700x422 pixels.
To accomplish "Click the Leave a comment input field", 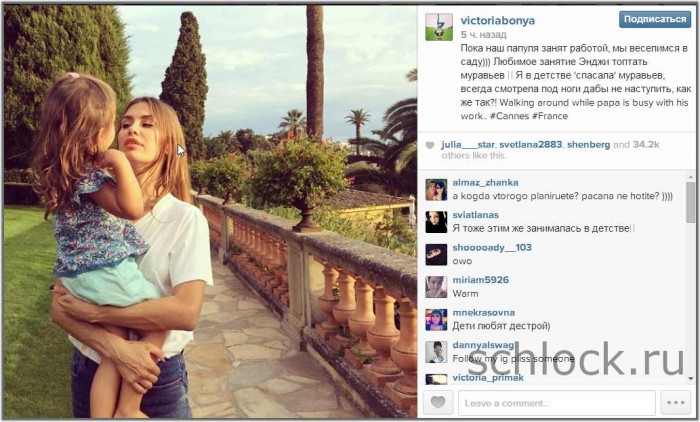I will pos(557,403).
